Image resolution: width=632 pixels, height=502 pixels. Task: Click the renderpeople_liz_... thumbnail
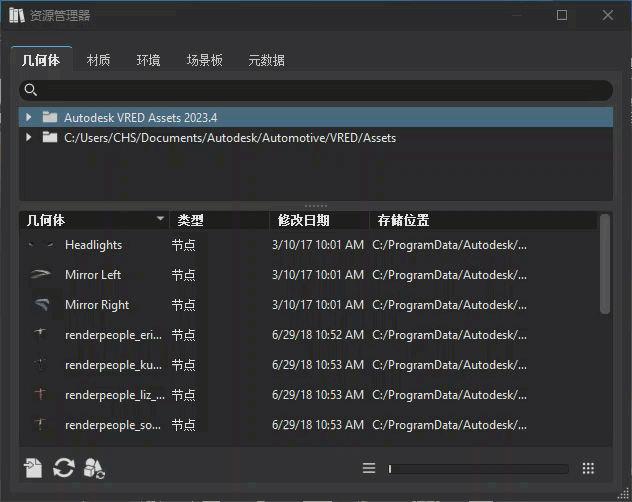(41, 394)
